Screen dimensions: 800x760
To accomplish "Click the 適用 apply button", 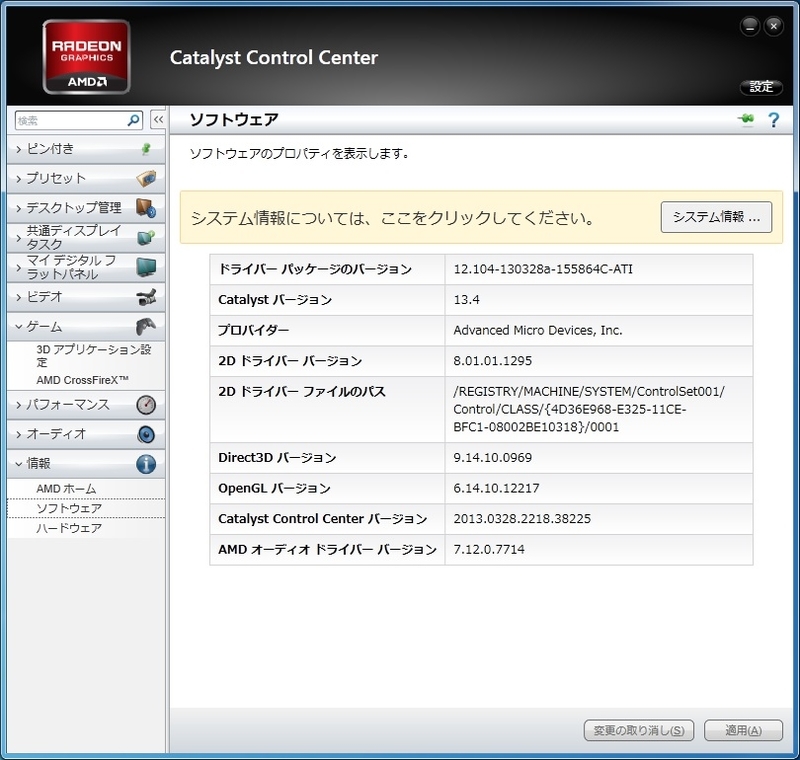I will pos(743,730).
